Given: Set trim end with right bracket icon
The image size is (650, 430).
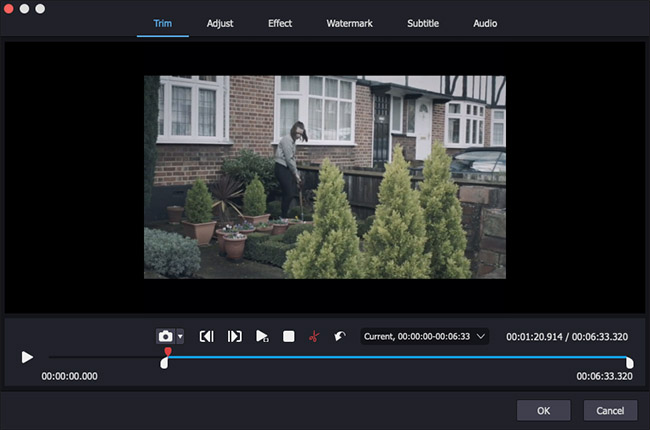Looking at the screenshot, I should (234, 336).
